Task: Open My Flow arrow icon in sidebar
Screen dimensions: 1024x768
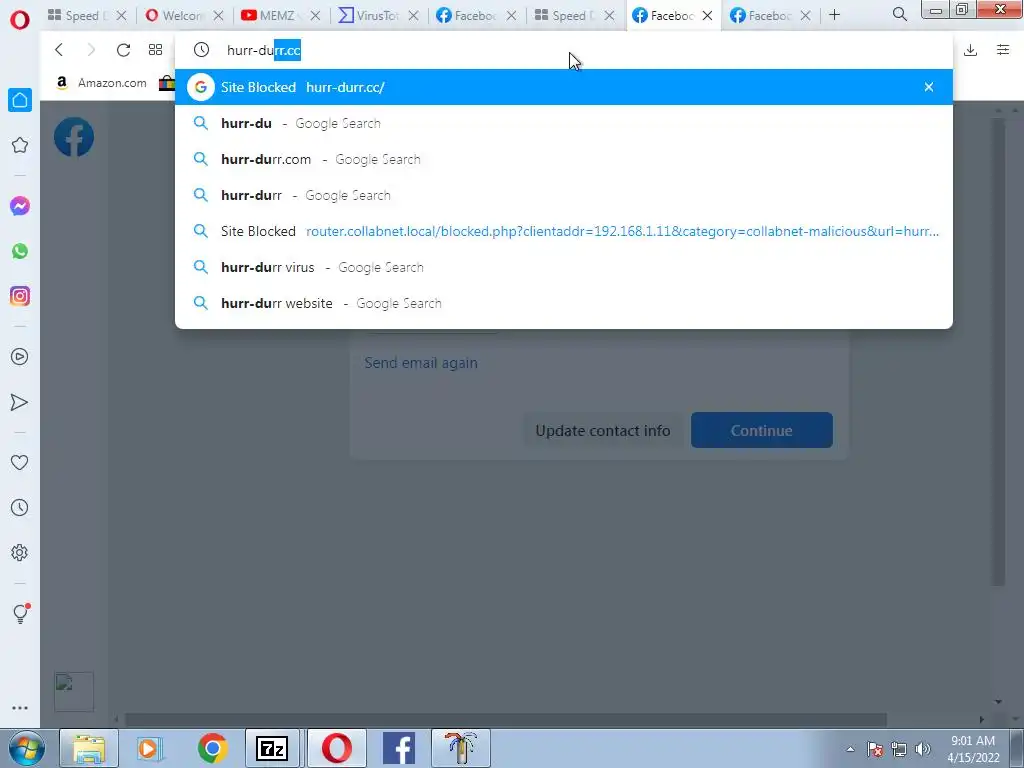Action: [x=20, y=402]
